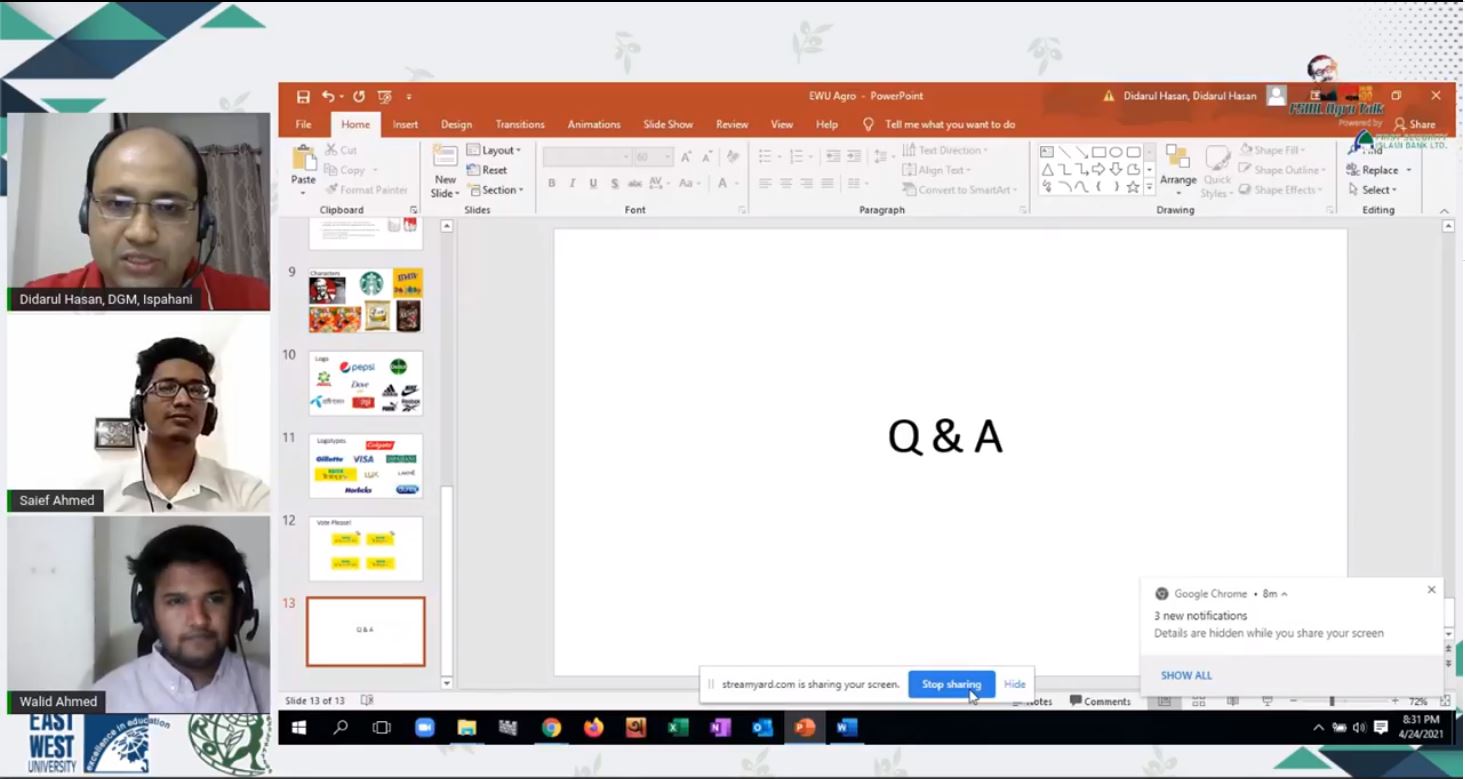1465x779 pixels.
Task: Open the Comments pane from status bar
Action: 1099,701
